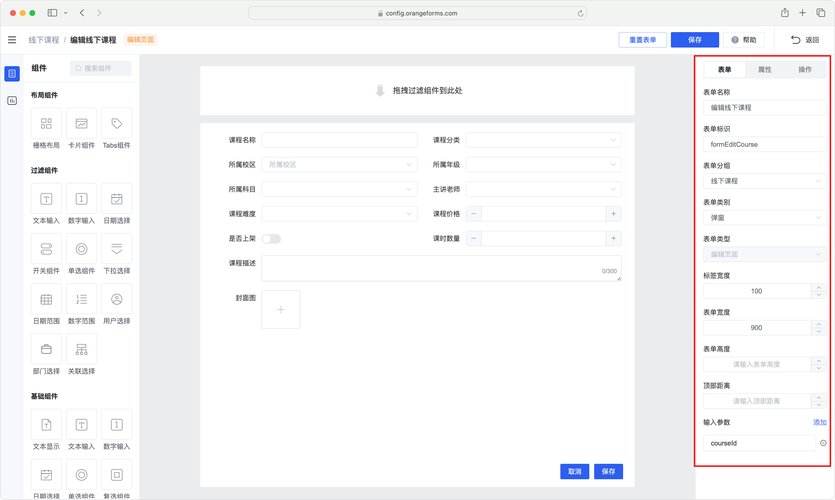Viewport: 835px width, 500px height.
Task: Open the 所属校区 dropdown
Action: pos(339,165)
